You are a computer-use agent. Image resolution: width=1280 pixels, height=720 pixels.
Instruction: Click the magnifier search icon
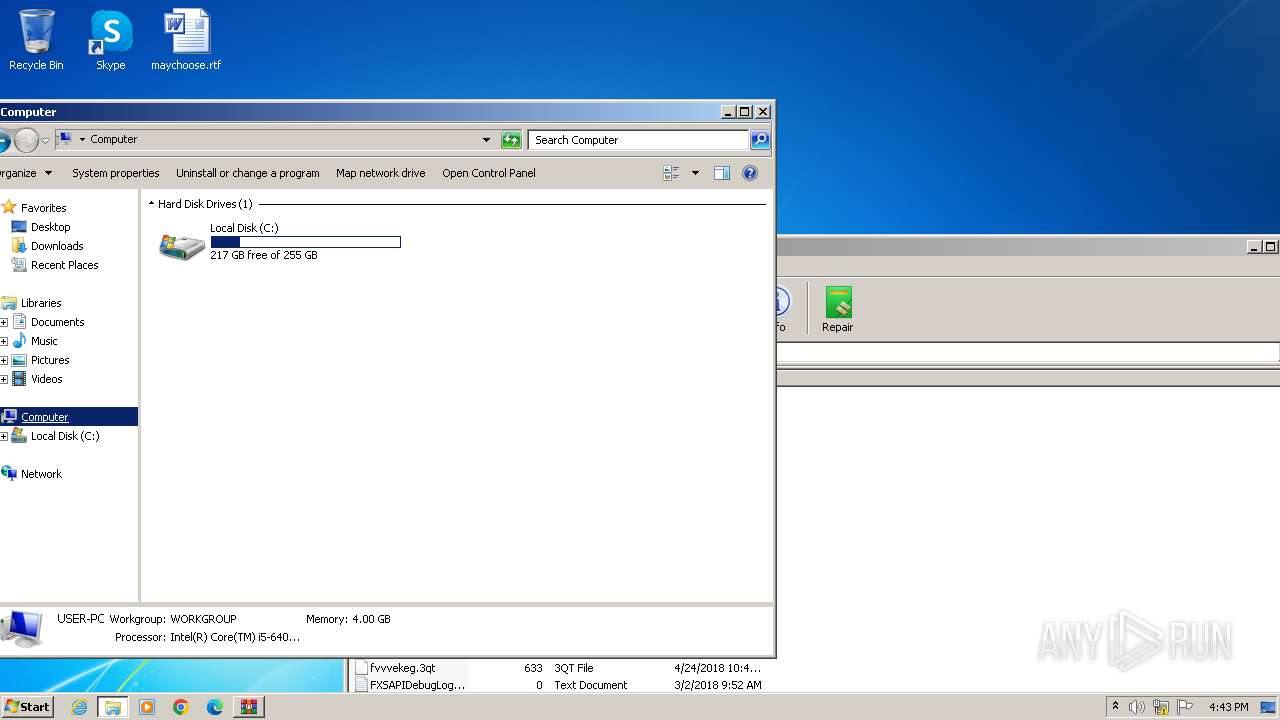tap(760, 140)
